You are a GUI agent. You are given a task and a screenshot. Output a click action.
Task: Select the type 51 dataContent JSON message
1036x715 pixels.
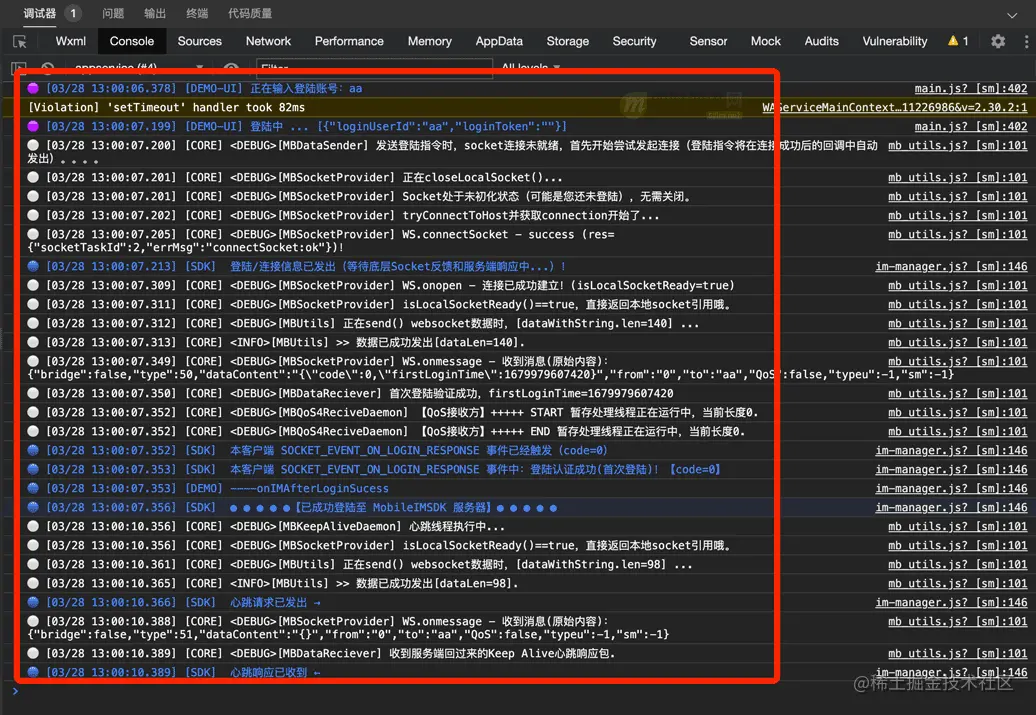(349, 634)
